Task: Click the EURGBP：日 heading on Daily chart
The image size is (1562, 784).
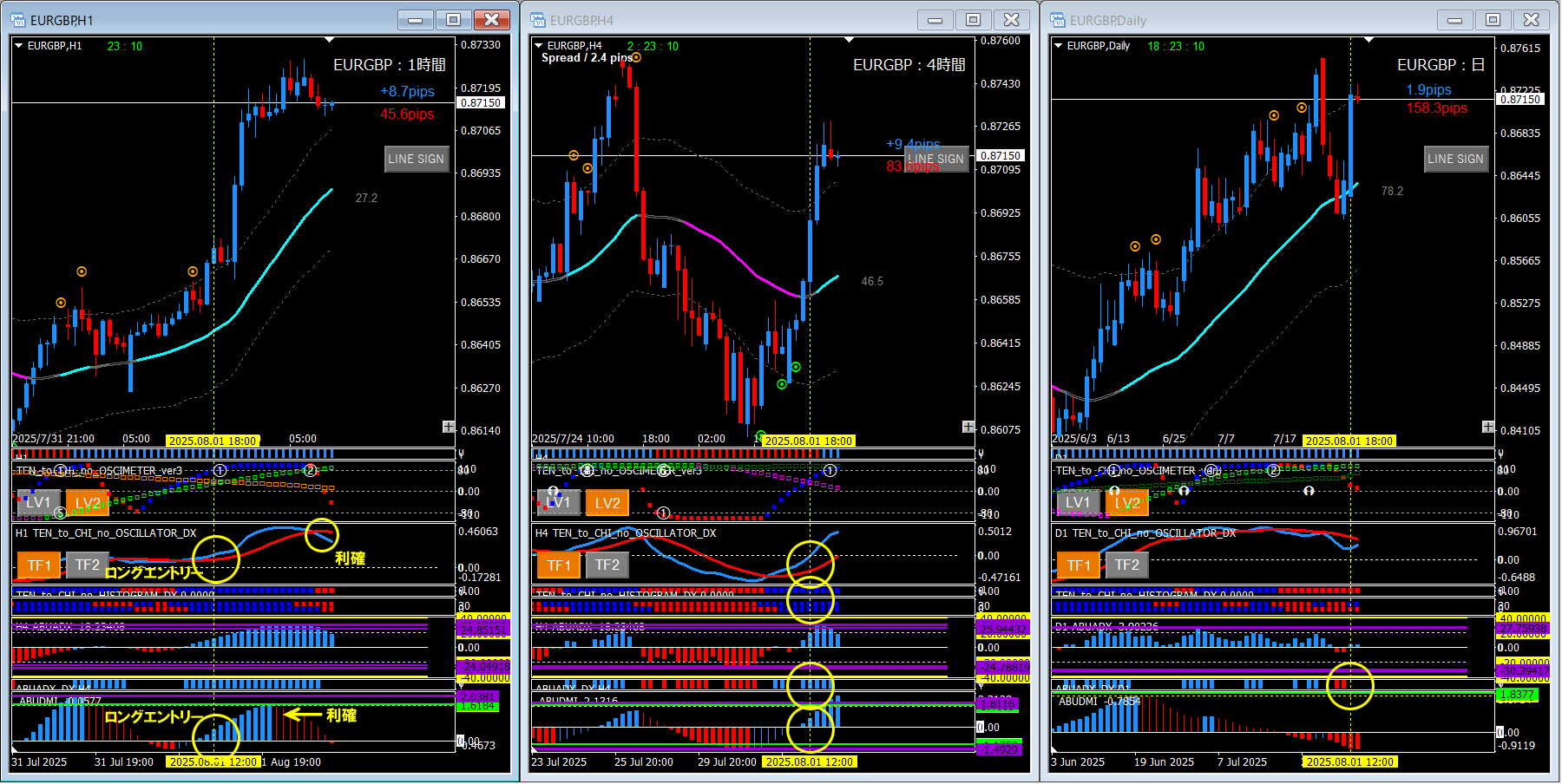Action: click(1441, 65)
